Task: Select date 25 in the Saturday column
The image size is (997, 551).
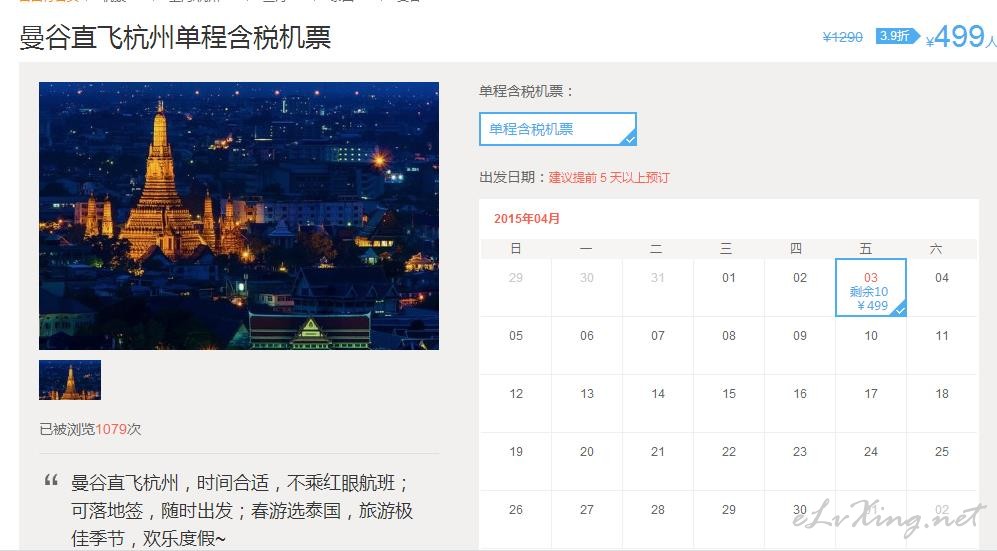Action: coord(941,452)
